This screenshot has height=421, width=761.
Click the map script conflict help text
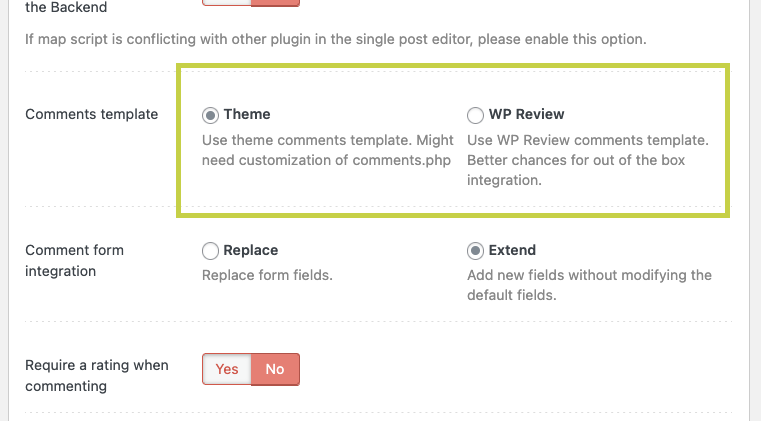pos(335,41)
